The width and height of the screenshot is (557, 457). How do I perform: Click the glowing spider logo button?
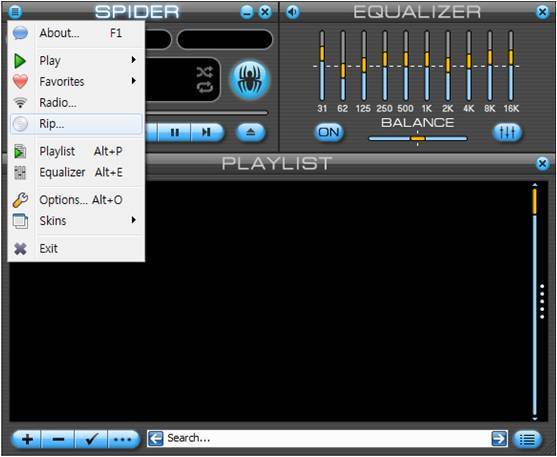pyautogui.click(x=250, y=80)
